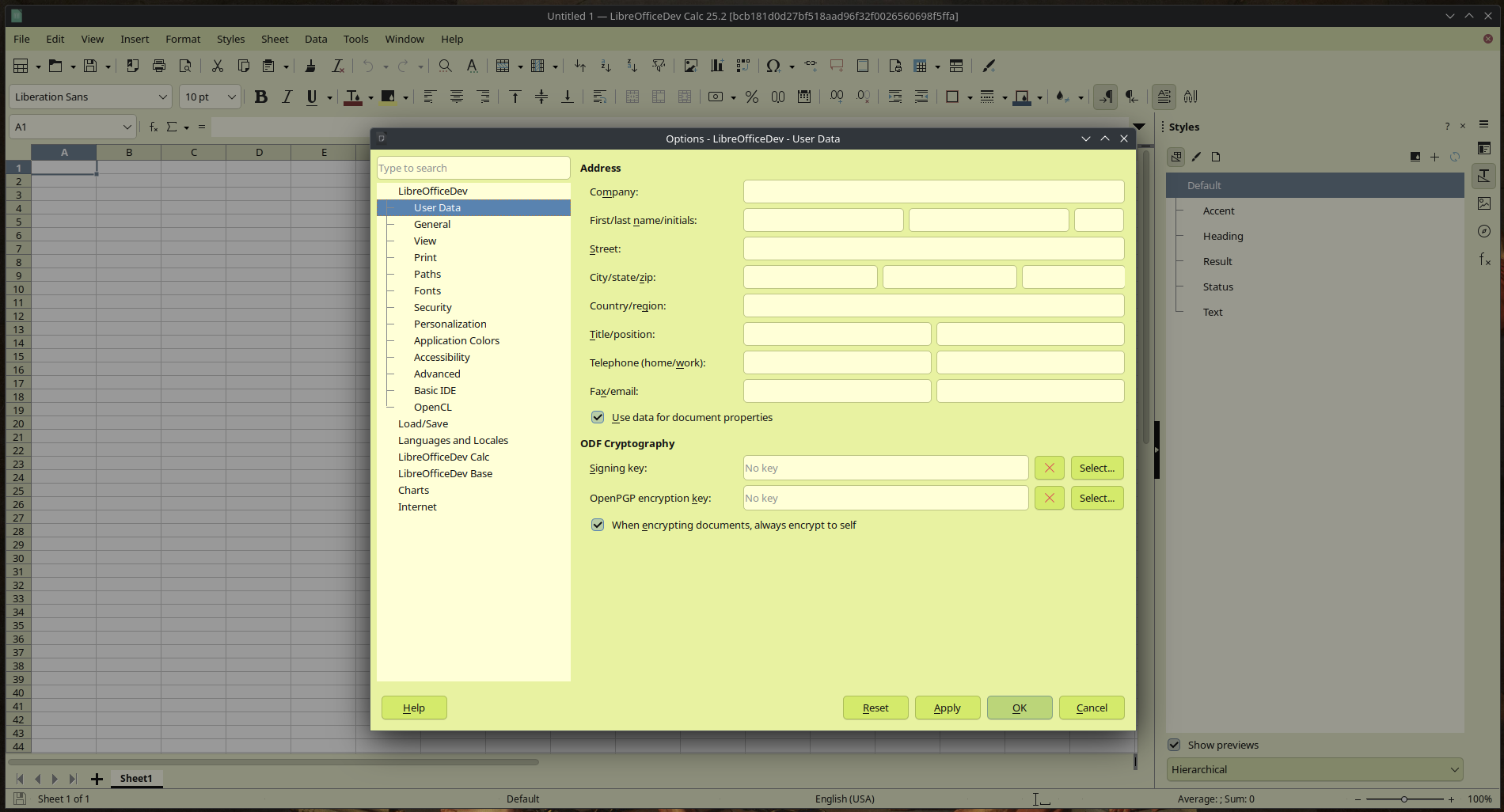Screen dimensions: 1504x812
Task: Click the OK button in Options
Action: coord(1020,708)
